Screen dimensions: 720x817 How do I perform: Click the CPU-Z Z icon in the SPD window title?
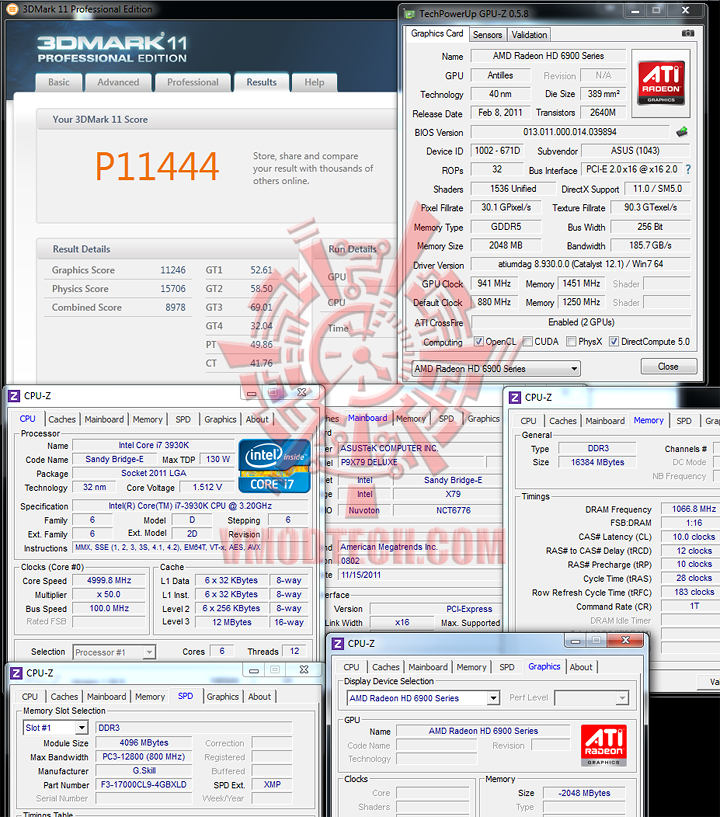pos(16,673)
